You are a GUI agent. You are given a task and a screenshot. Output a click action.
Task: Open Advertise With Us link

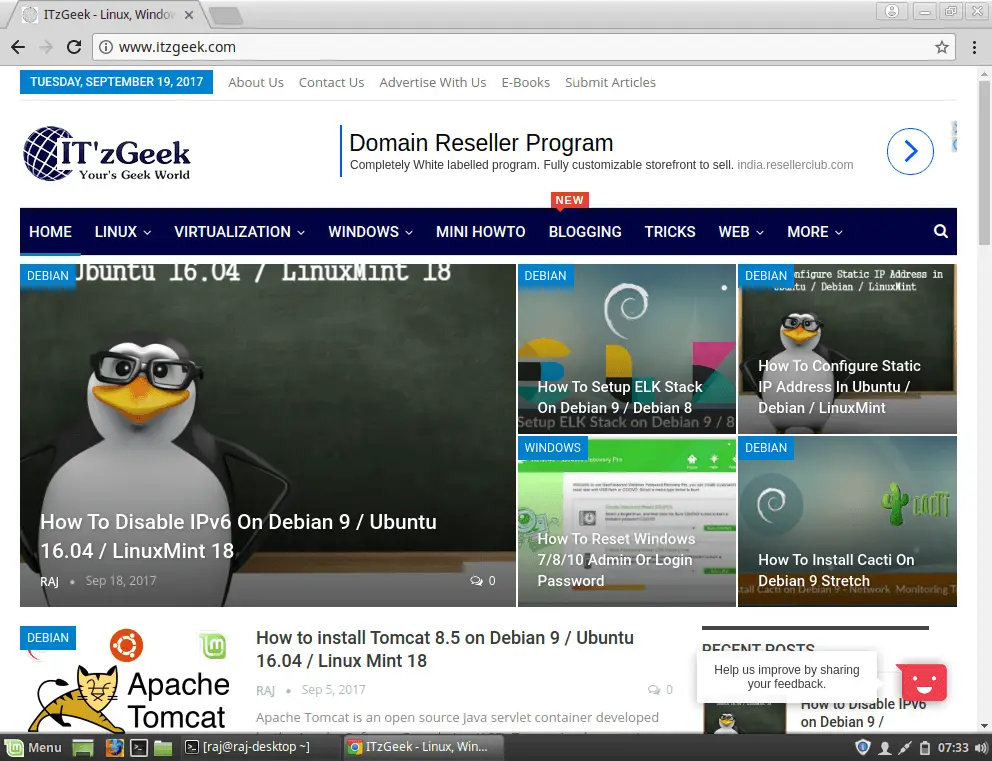(433, 82)
